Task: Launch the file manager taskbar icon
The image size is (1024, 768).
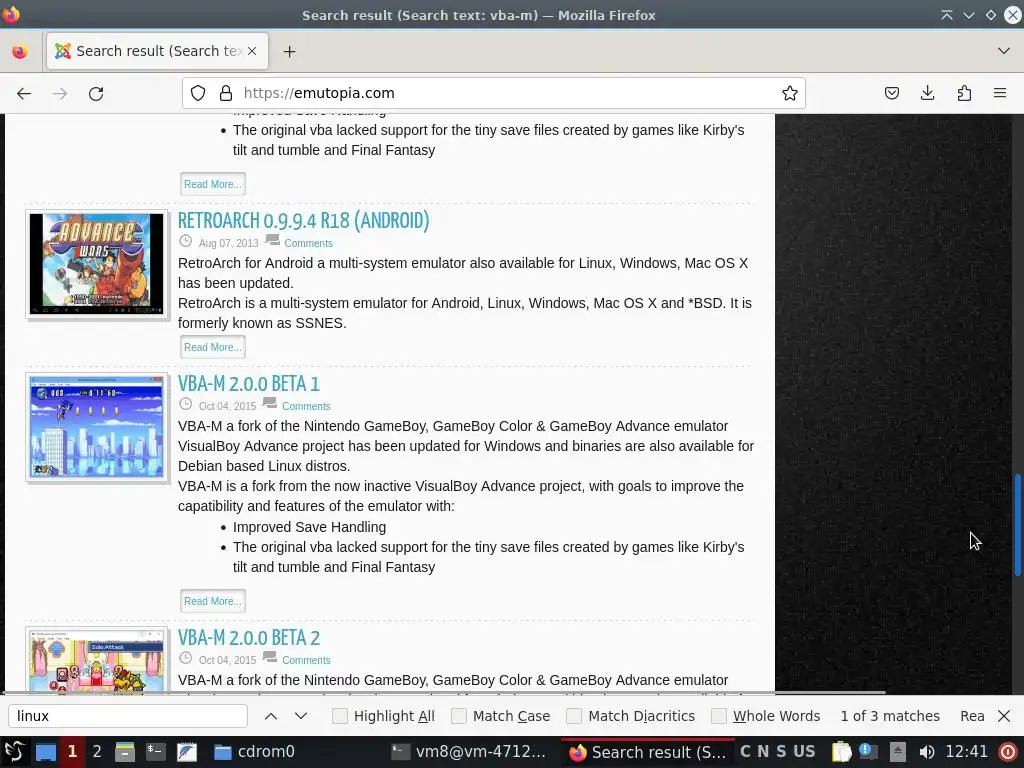Action: pos(124,752)
